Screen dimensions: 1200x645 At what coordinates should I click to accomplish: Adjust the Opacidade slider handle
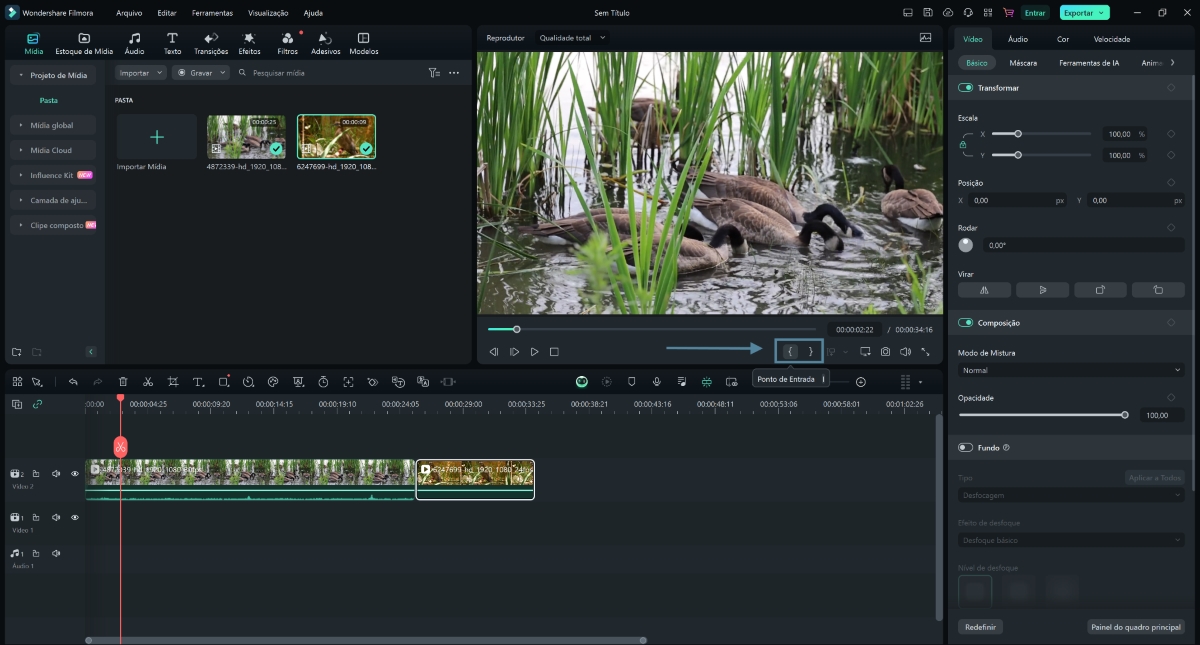coord(1125,415)
